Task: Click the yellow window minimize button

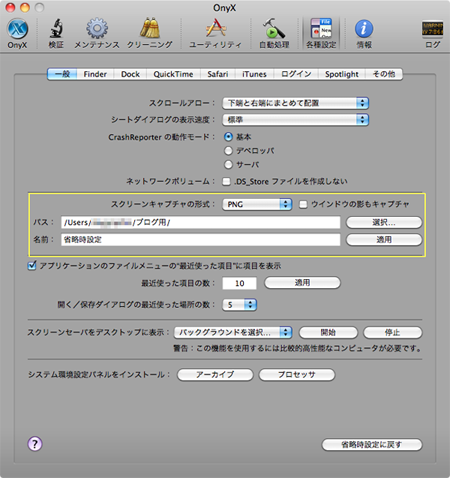Action: [x=25, y=7]
